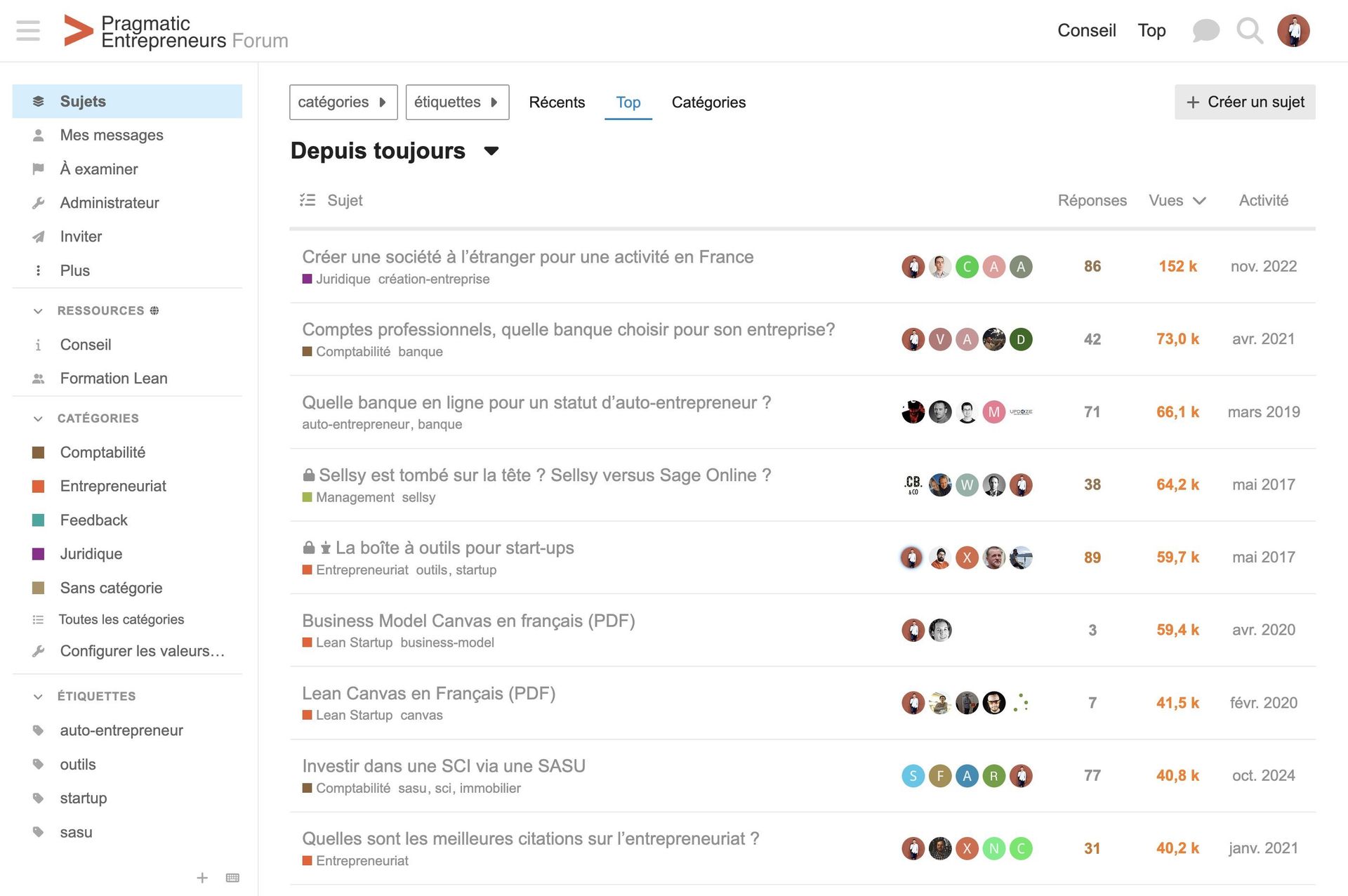
Task: Open the chat bubble icon
Action: pos(1205,30)
